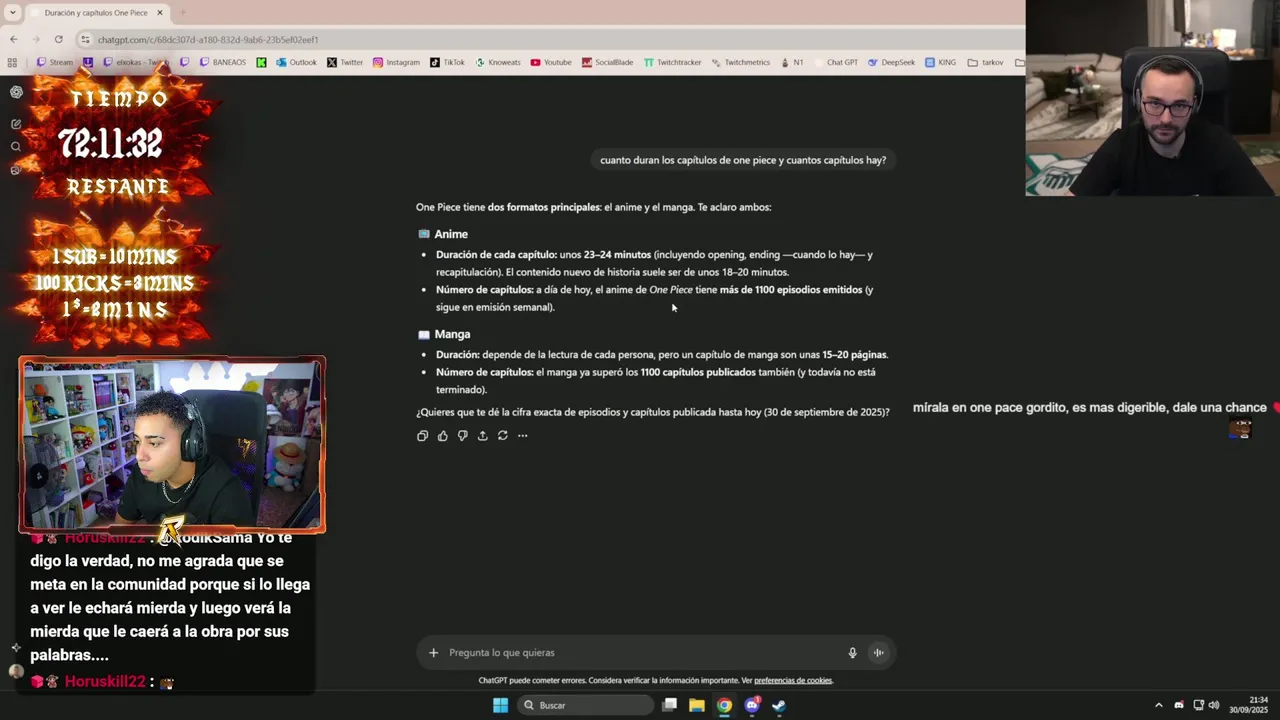Viewport: 1280px width, 720px height.
Task: Start microphone dictation in prompt box
Action: click(x=852, y=653)
